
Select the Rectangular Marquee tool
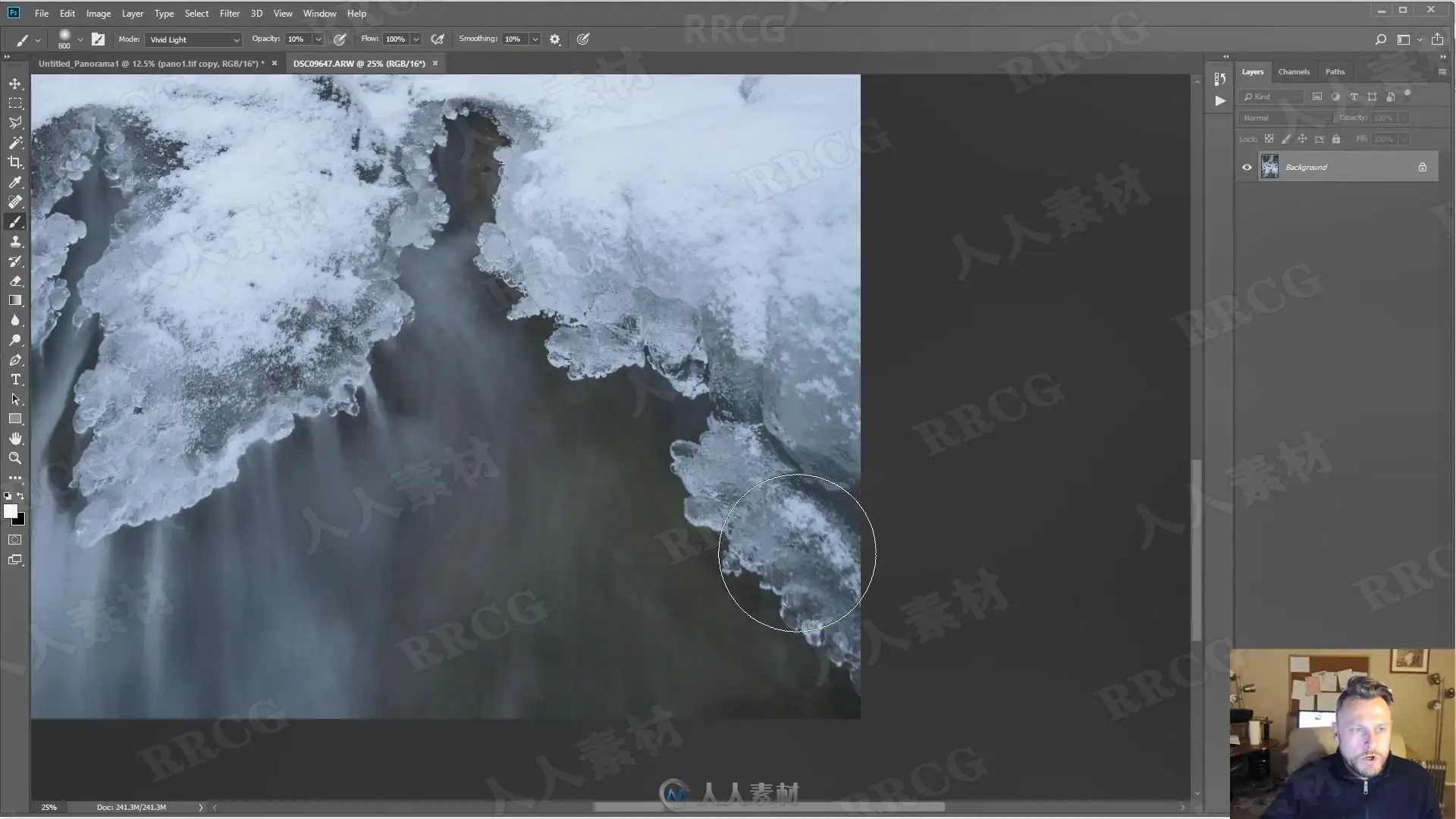pos(15,103)
